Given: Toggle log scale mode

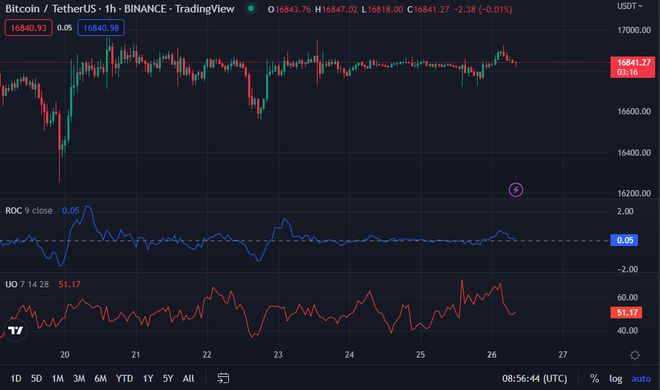Looking at the screenshot, I should click(616, 378).
